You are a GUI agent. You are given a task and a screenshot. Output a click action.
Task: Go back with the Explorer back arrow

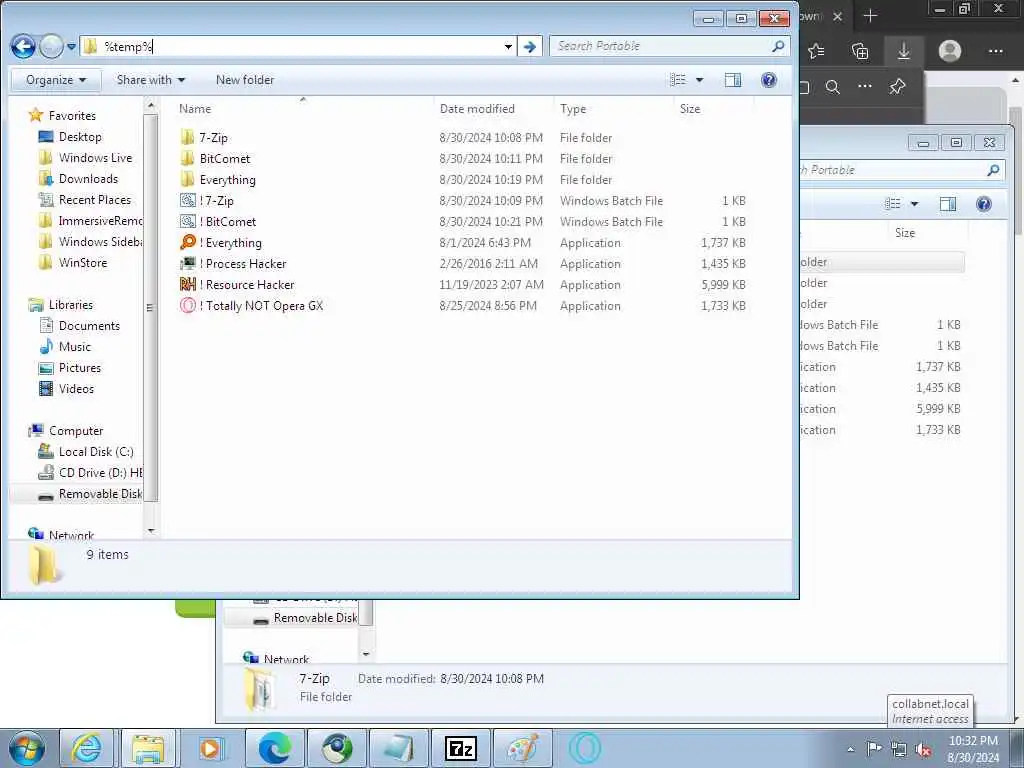24,46
